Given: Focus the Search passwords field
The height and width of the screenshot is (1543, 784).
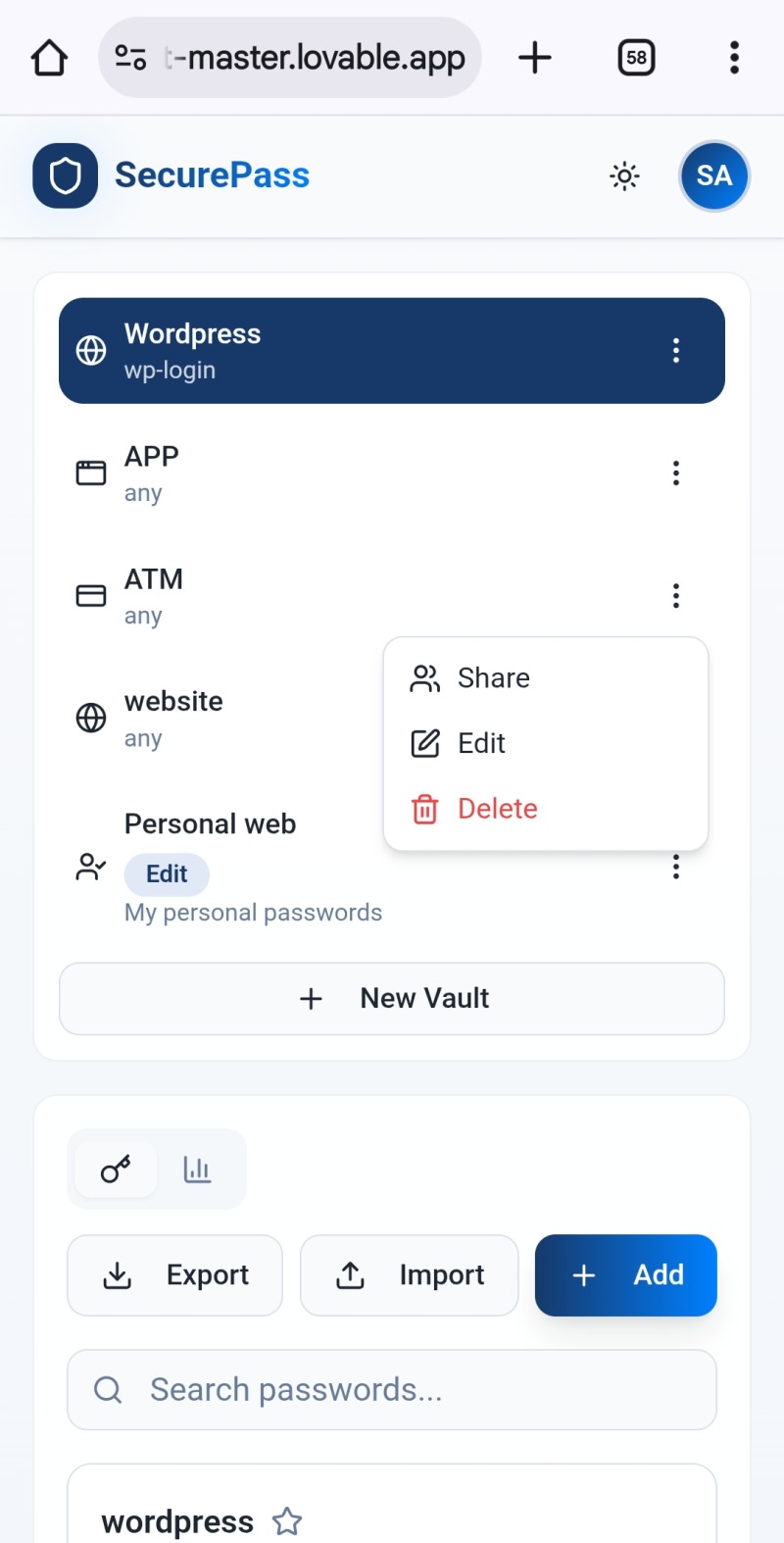Looking at the screenshot, I should [392, 1390].
